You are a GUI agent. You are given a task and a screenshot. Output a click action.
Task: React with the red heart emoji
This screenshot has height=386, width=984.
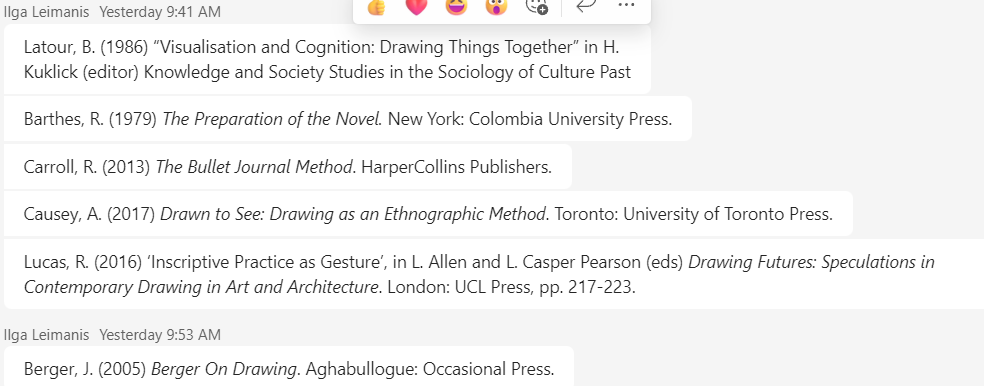click(416, 6)
